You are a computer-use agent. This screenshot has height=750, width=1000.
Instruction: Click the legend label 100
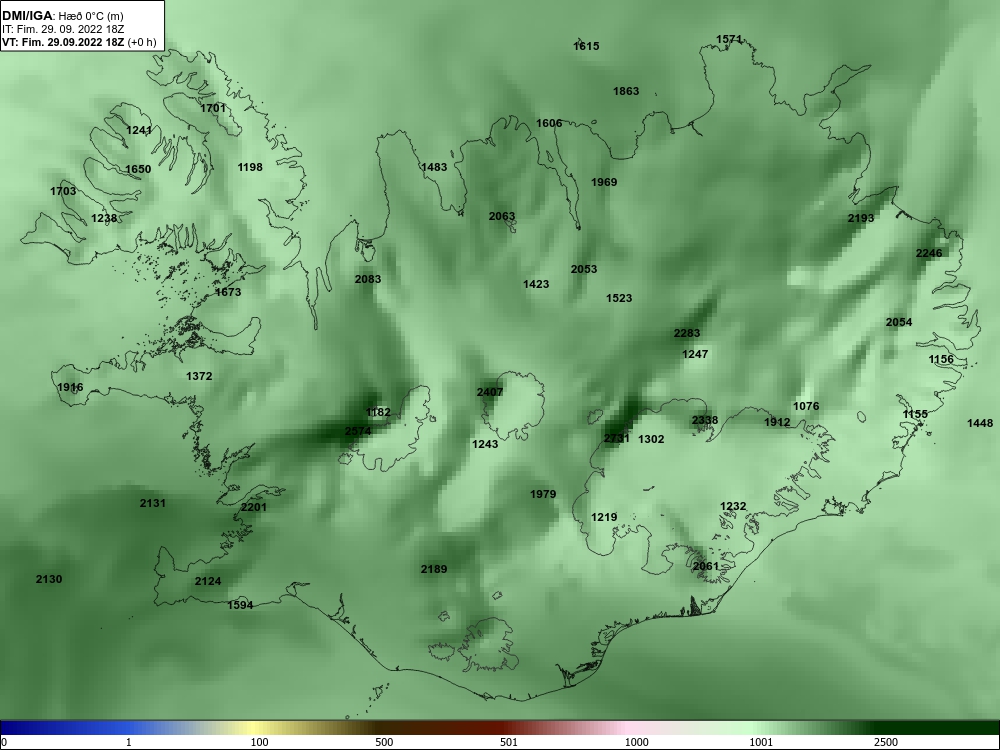(259, 742)
